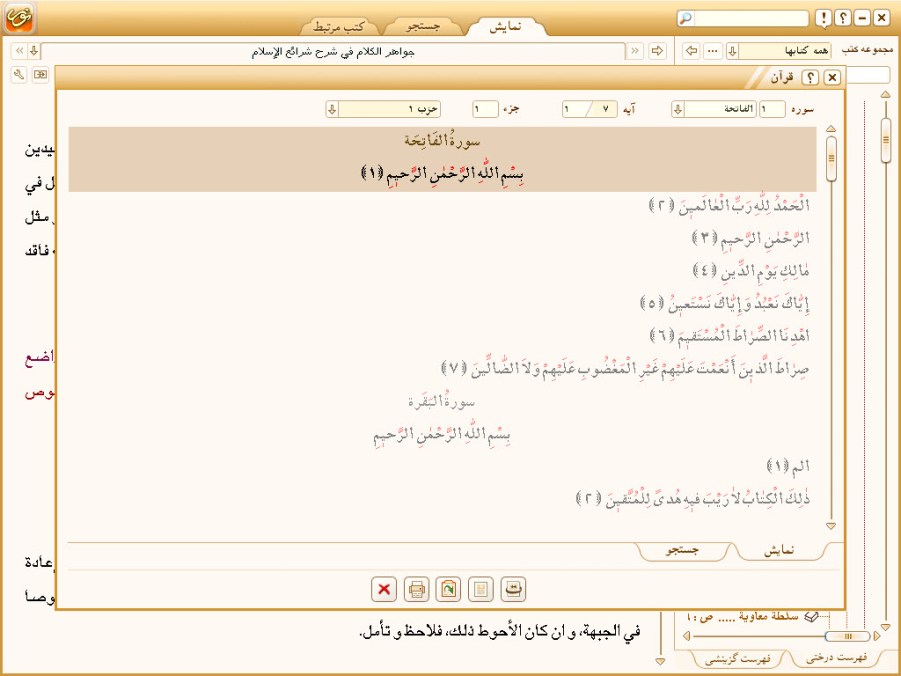Select verse مالك يوم الدين (4)

751,270
